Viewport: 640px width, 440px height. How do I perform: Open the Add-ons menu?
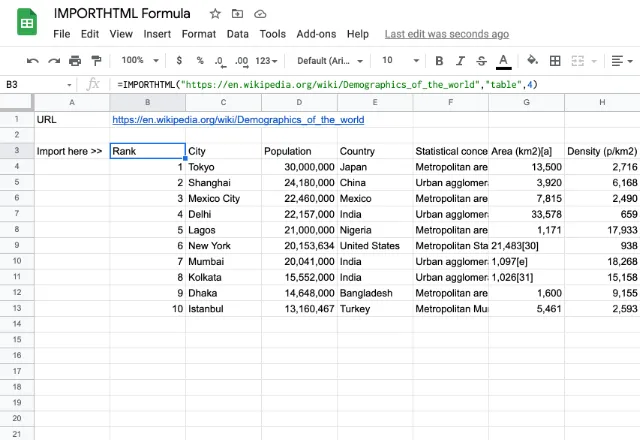point(316,34)
